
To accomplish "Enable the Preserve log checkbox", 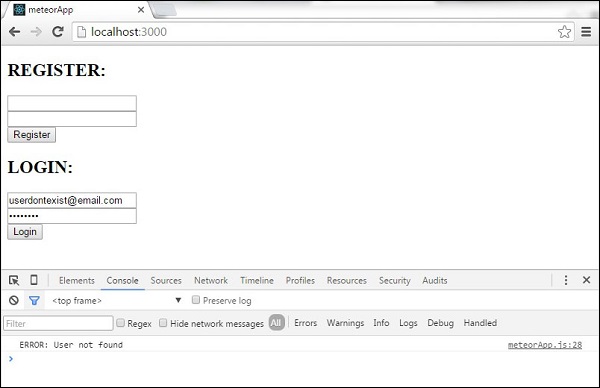I will coord(196,300).
